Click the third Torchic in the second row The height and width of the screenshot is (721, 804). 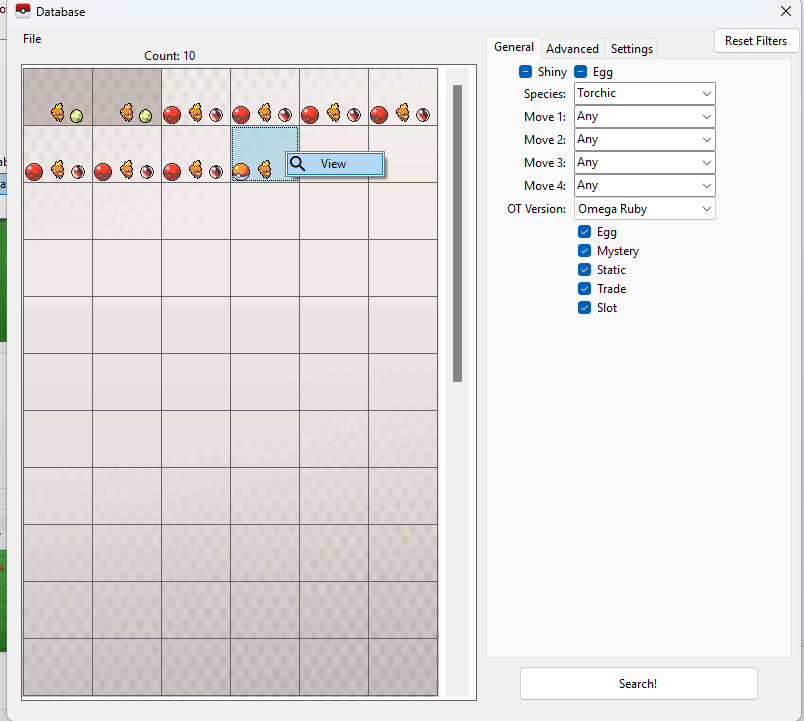click(x=196, y=154)
